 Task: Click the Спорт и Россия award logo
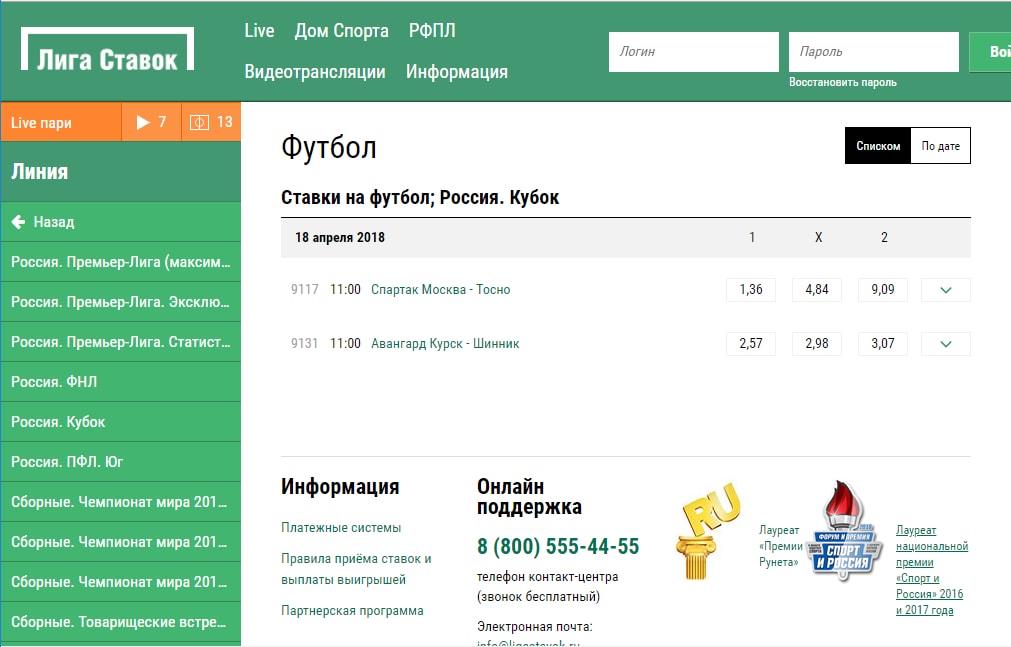tap(846, 531)
